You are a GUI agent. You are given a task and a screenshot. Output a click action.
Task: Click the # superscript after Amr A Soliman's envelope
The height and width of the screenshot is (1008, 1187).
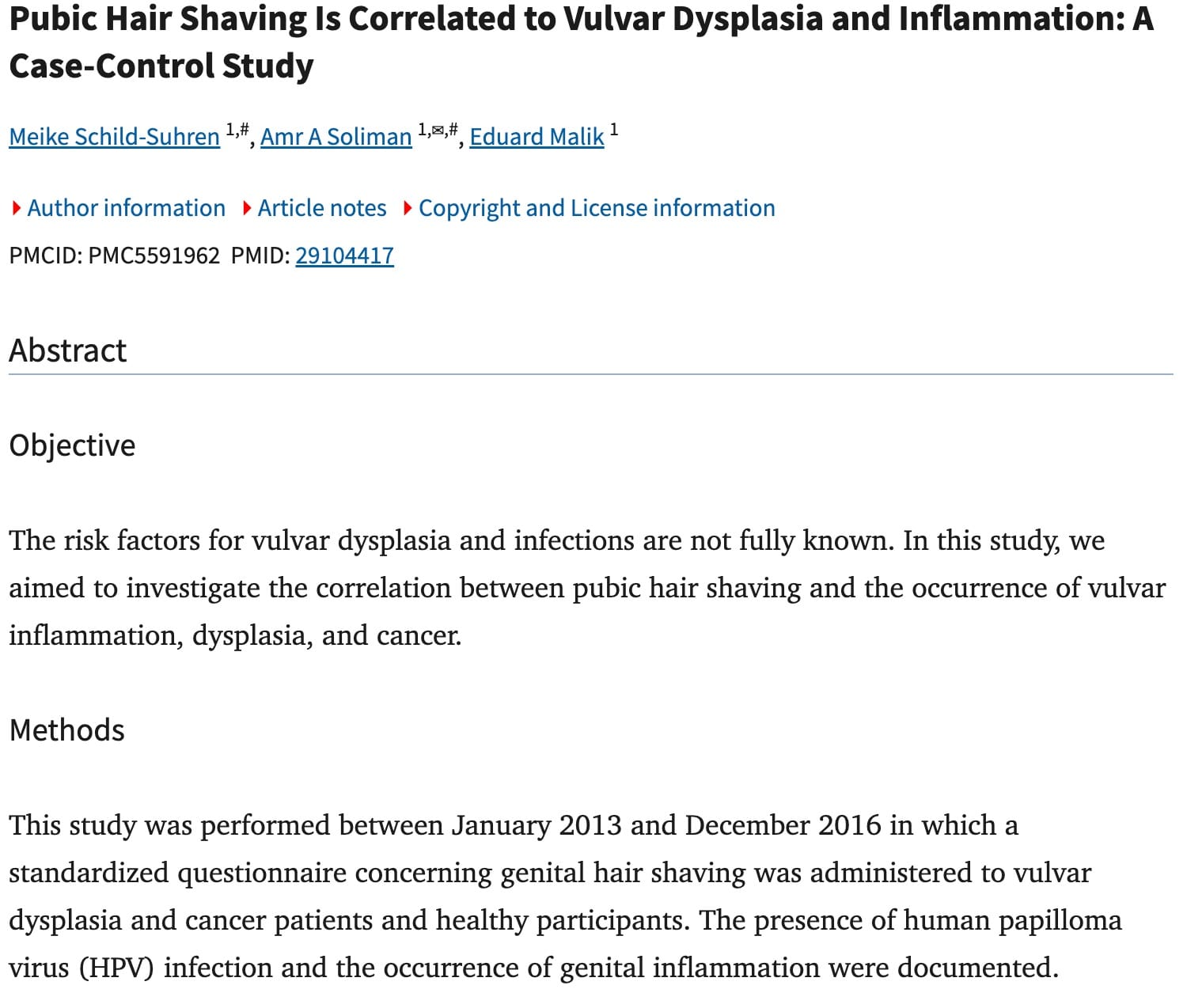[x=453, y=129]
